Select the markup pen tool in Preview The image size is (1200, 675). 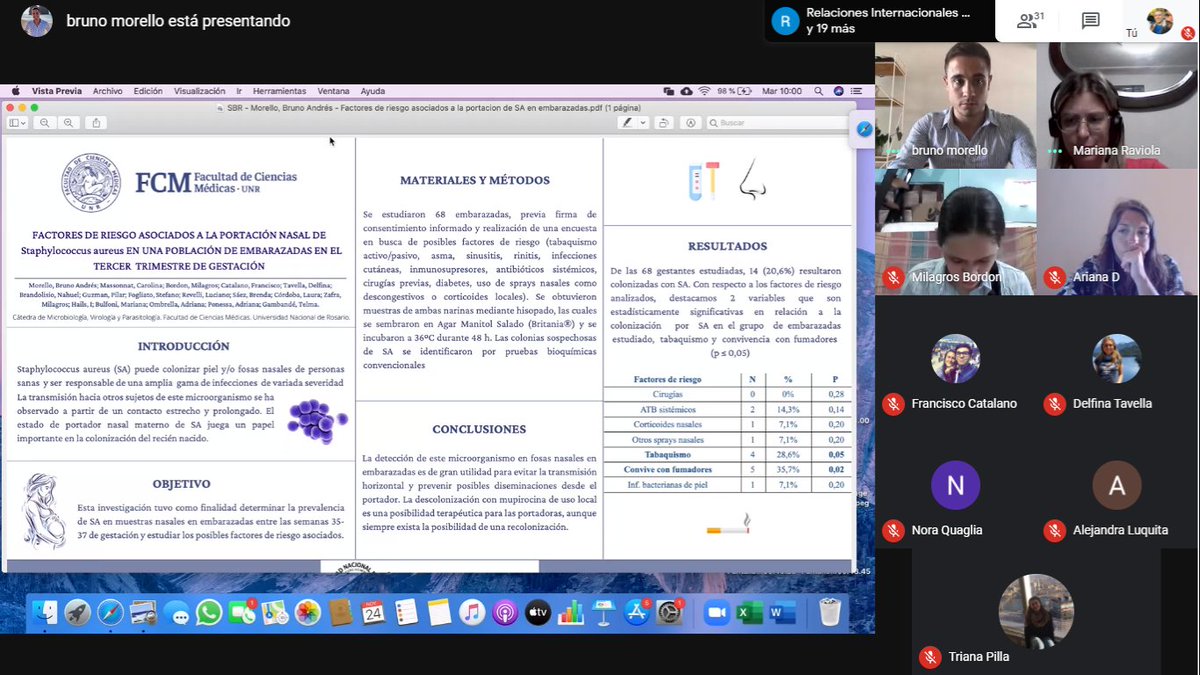627,123
